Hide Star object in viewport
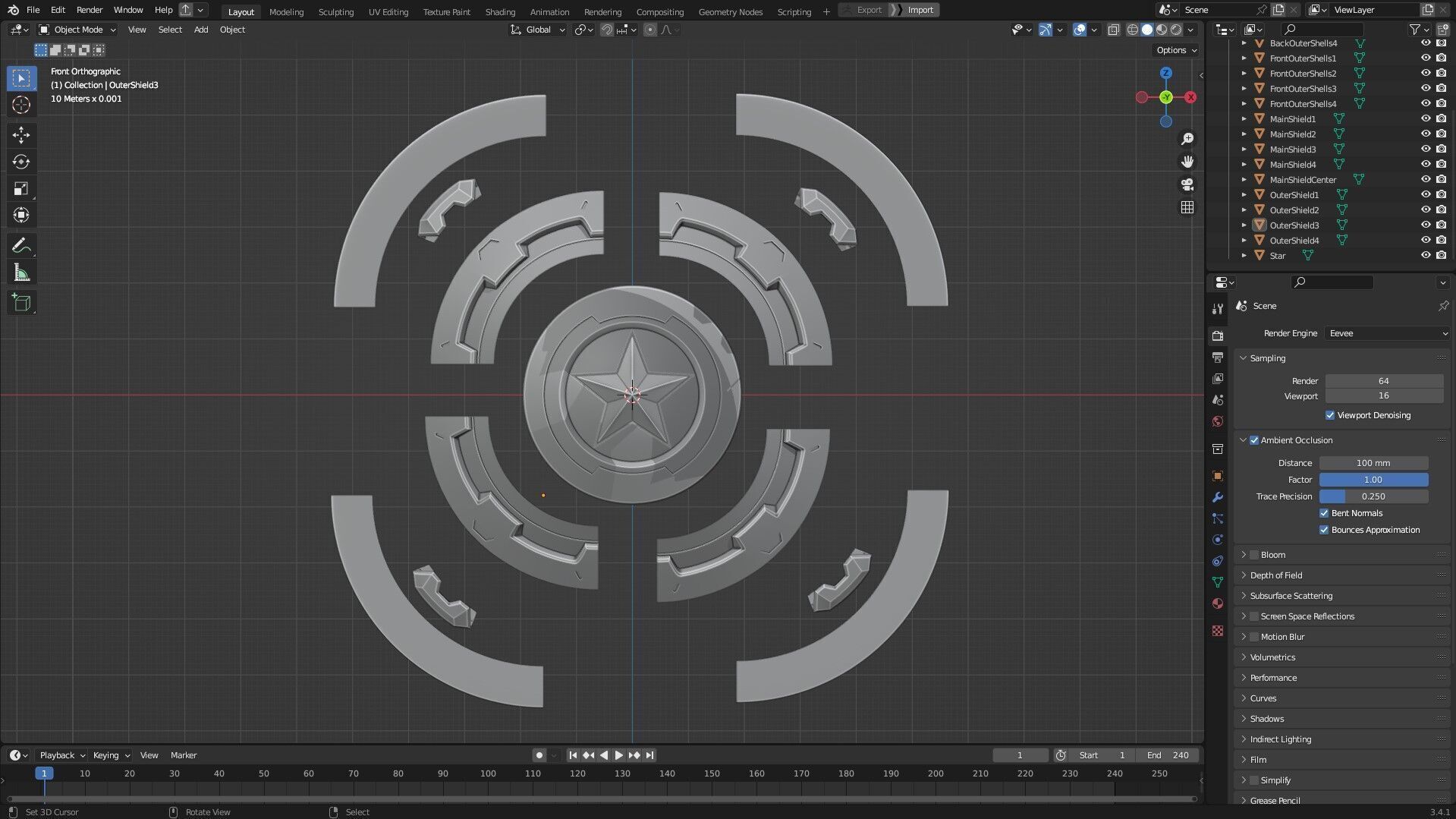 click(x=1426, y=256)
